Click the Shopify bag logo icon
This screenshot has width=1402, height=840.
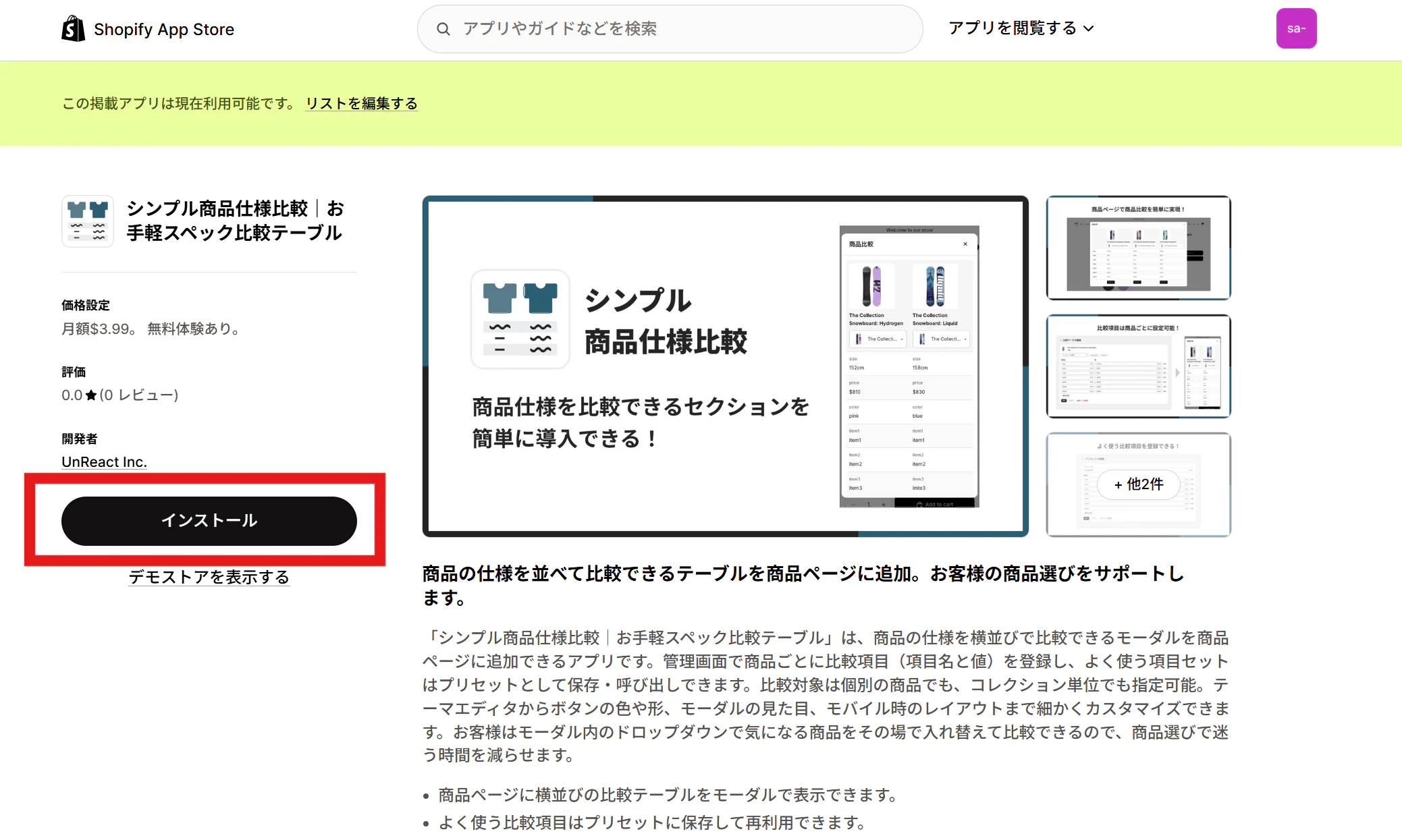[x=73, y=29]
